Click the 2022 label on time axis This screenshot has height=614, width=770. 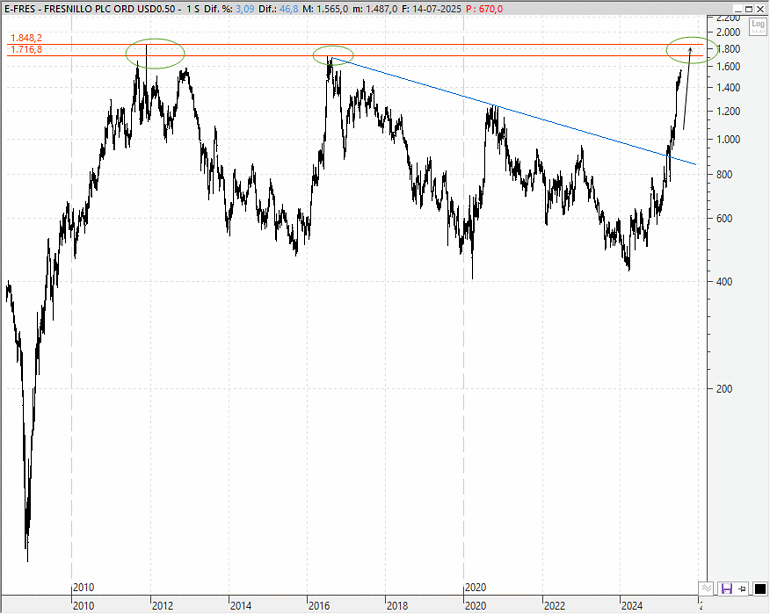coord(554,606)
